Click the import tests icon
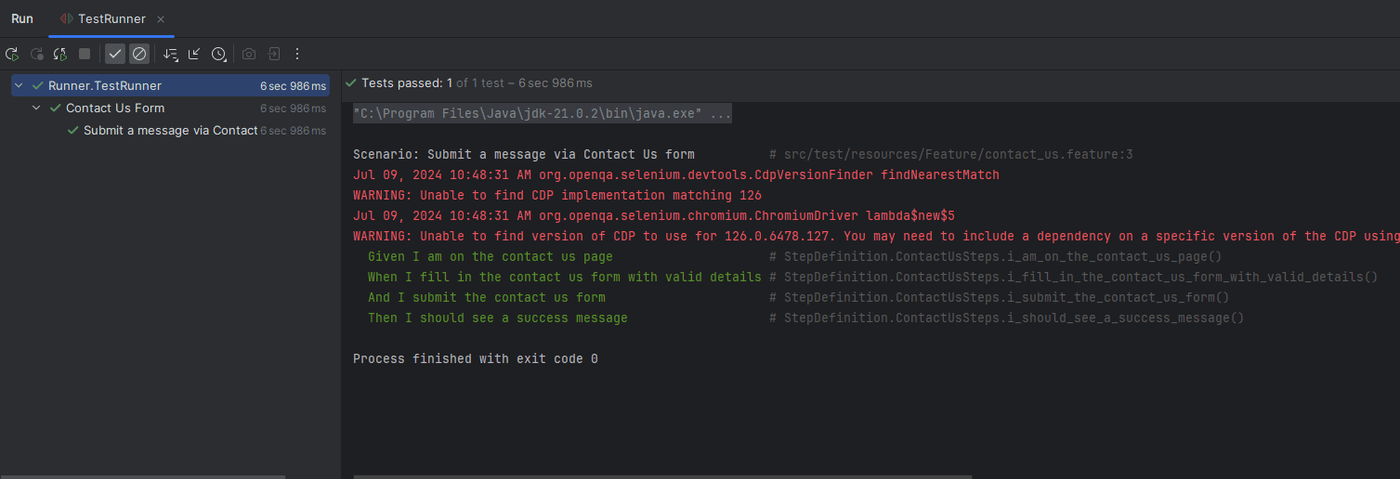This screenshot has height=479, width=1400. click(273, 54)
